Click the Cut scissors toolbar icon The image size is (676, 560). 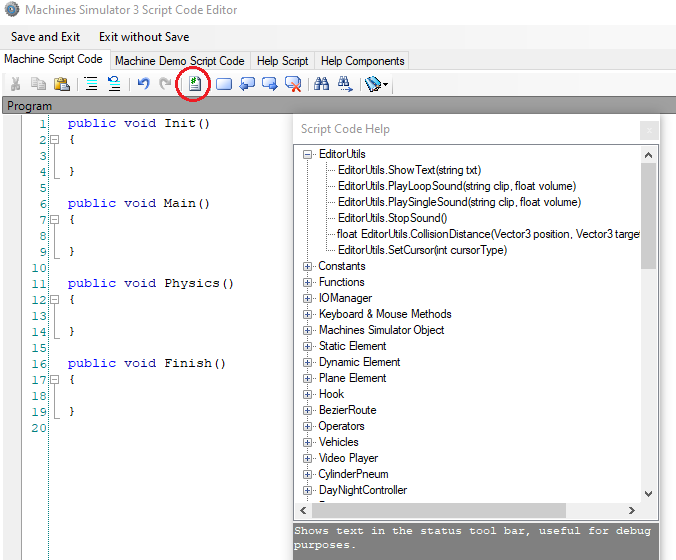click(16, 84)
